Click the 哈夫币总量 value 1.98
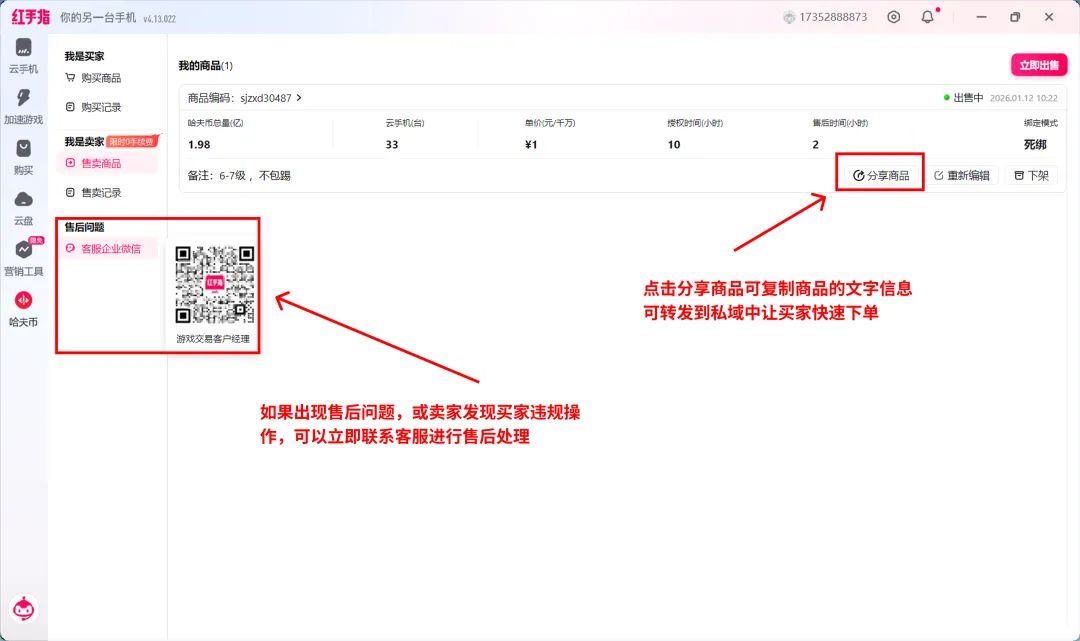The height and width of the screenshot is (641, 1080). coord(199,145)
